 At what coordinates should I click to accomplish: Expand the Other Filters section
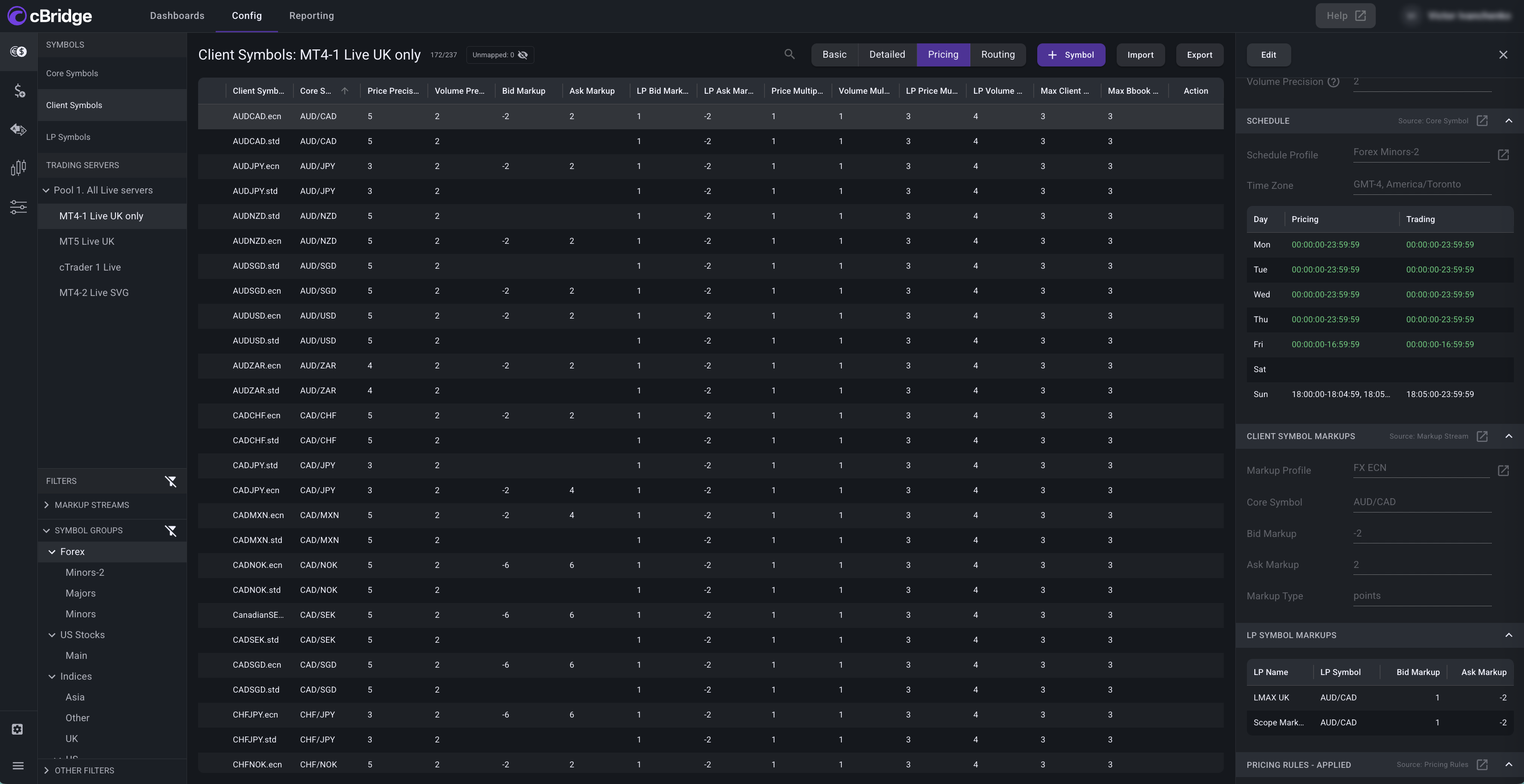click(47, 771)
